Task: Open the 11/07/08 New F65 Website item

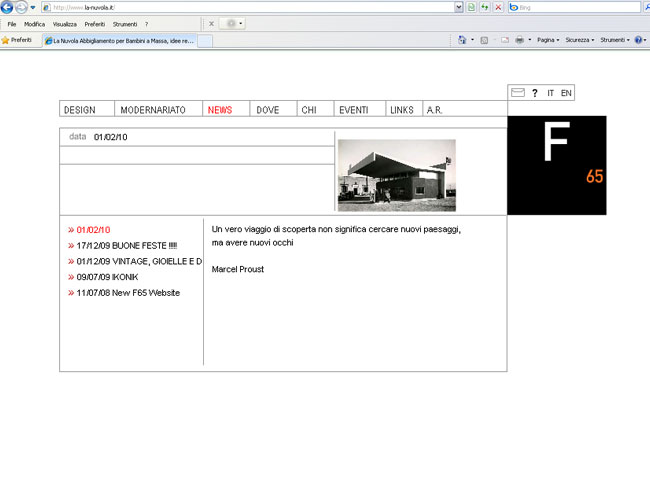Action: 124,293
